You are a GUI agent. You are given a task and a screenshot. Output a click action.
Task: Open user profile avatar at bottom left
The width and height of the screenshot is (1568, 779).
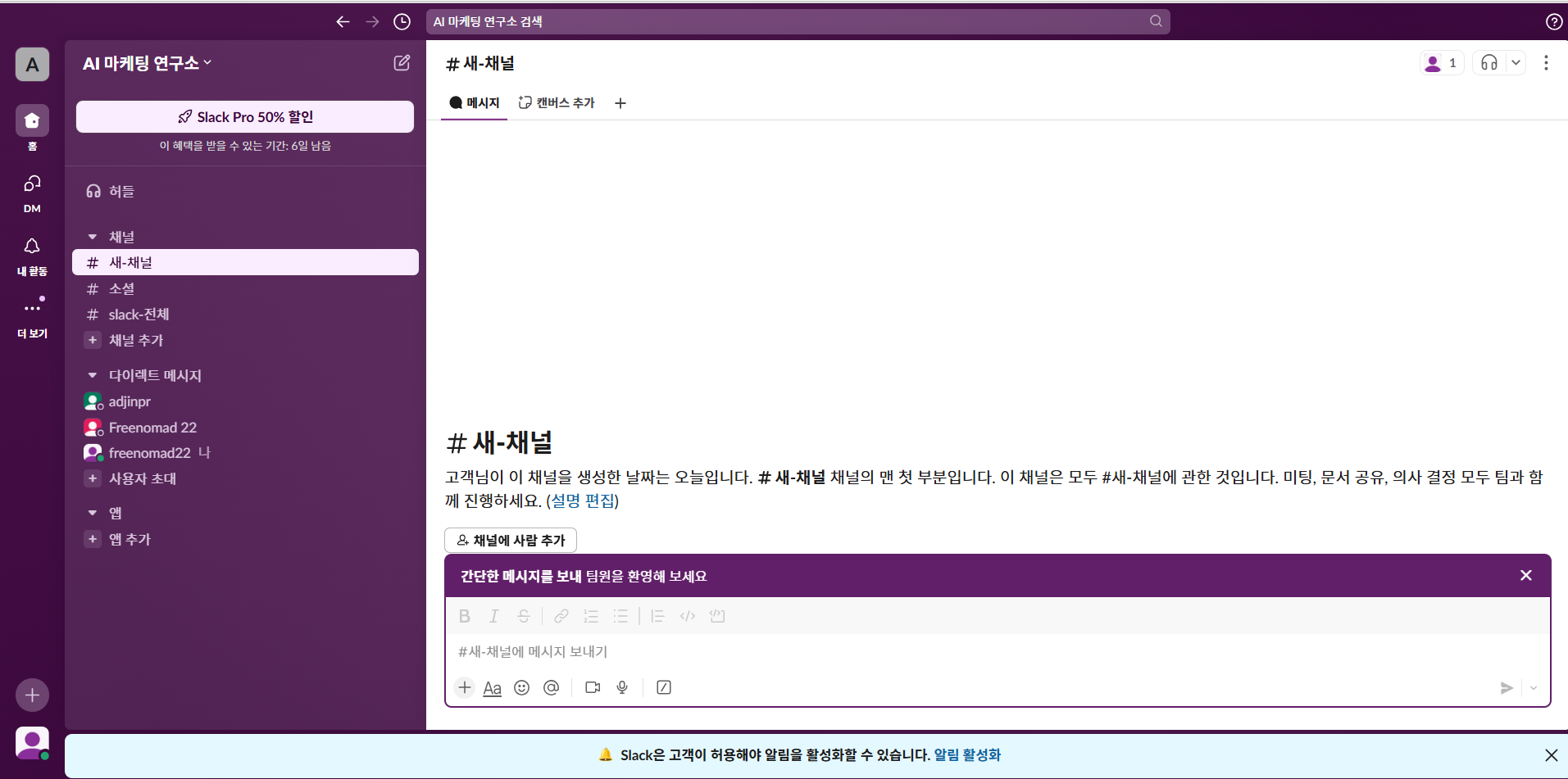tap(32, 743)
